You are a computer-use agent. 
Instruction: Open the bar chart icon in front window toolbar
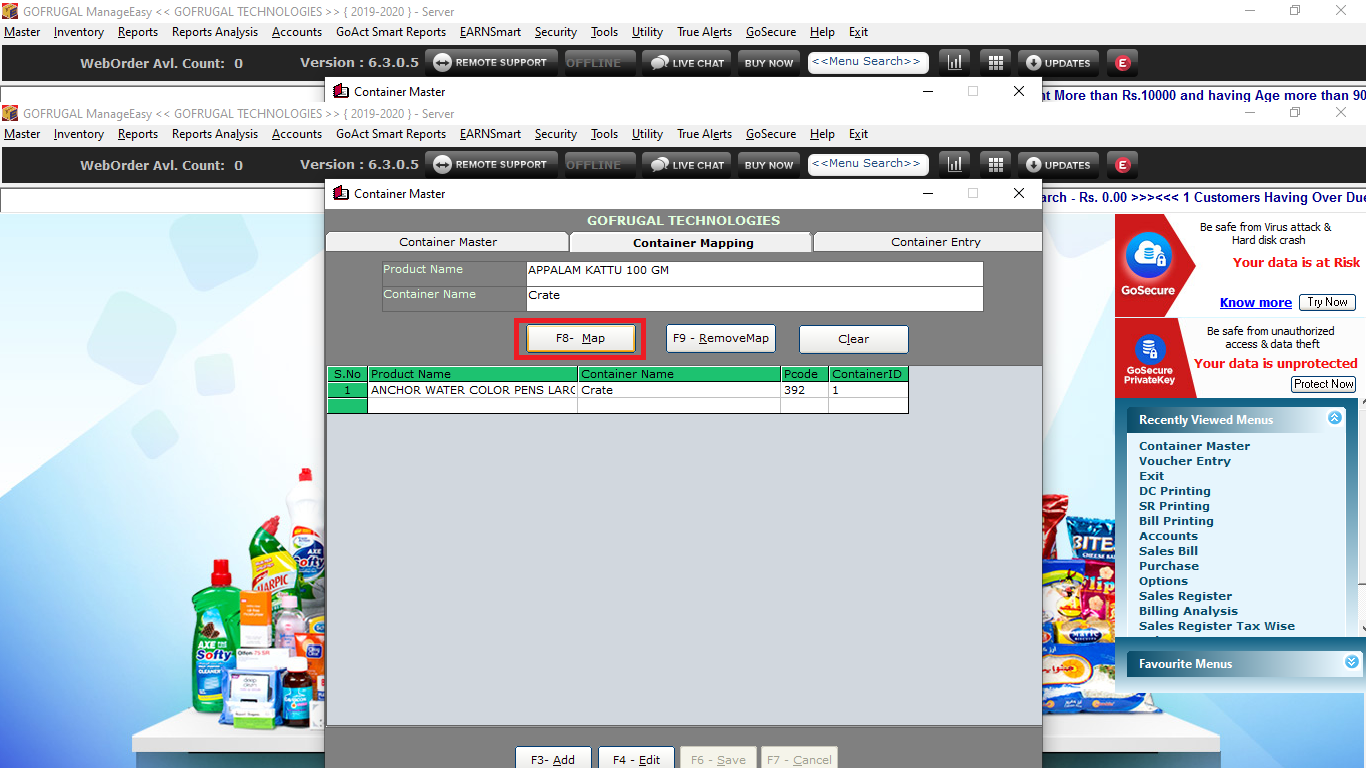pos(954,164)
